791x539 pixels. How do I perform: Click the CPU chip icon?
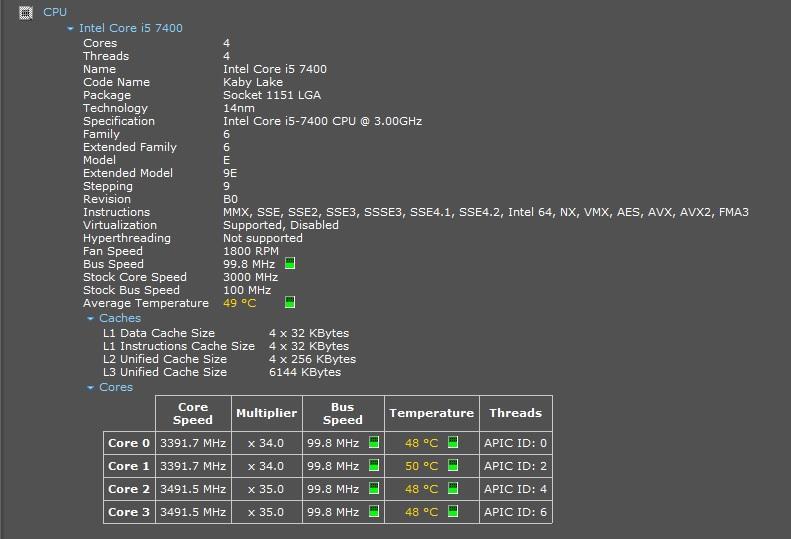pyautogui.click(x=26, y=13)
